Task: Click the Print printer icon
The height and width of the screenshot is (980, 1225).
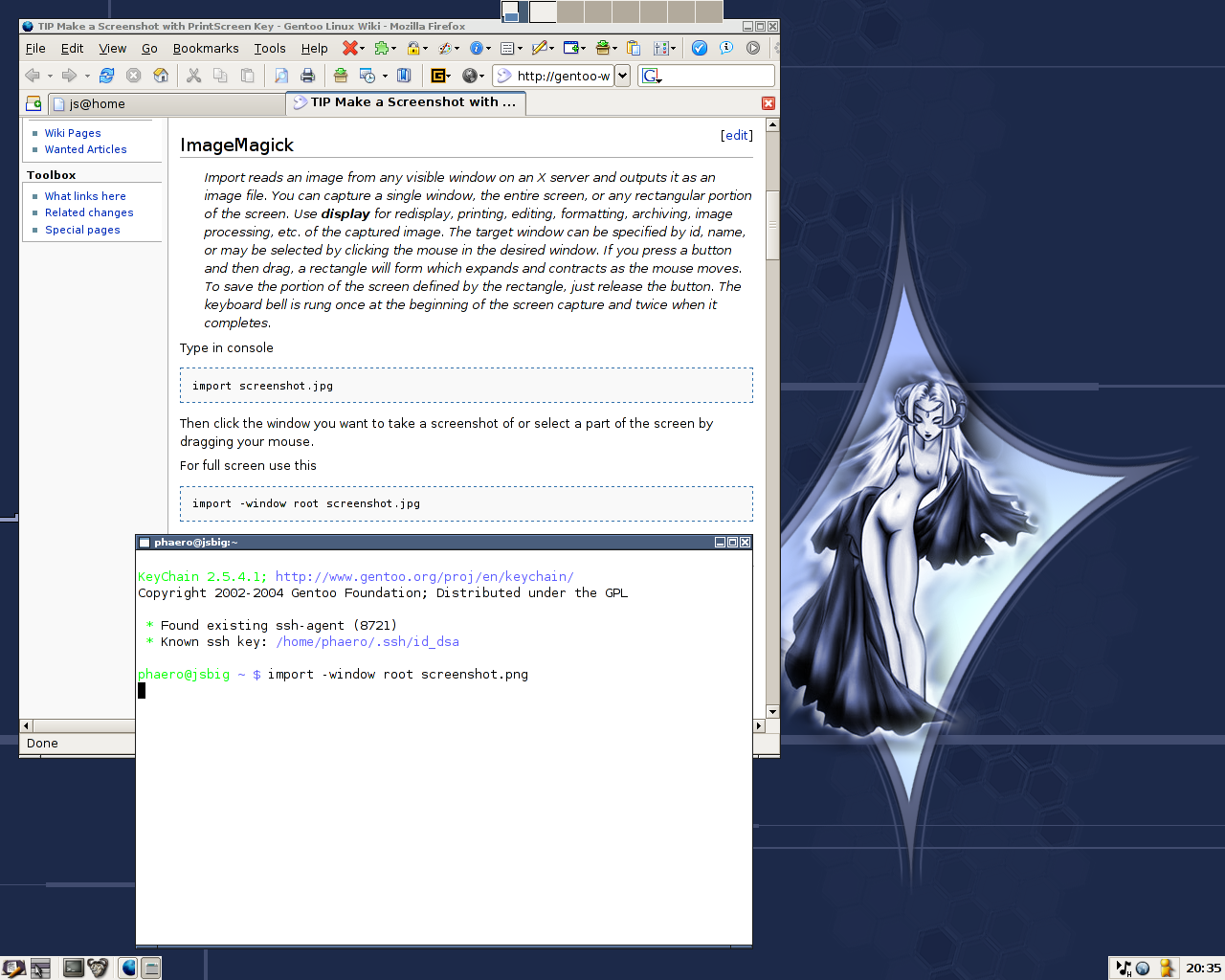Action: point(307,76)
